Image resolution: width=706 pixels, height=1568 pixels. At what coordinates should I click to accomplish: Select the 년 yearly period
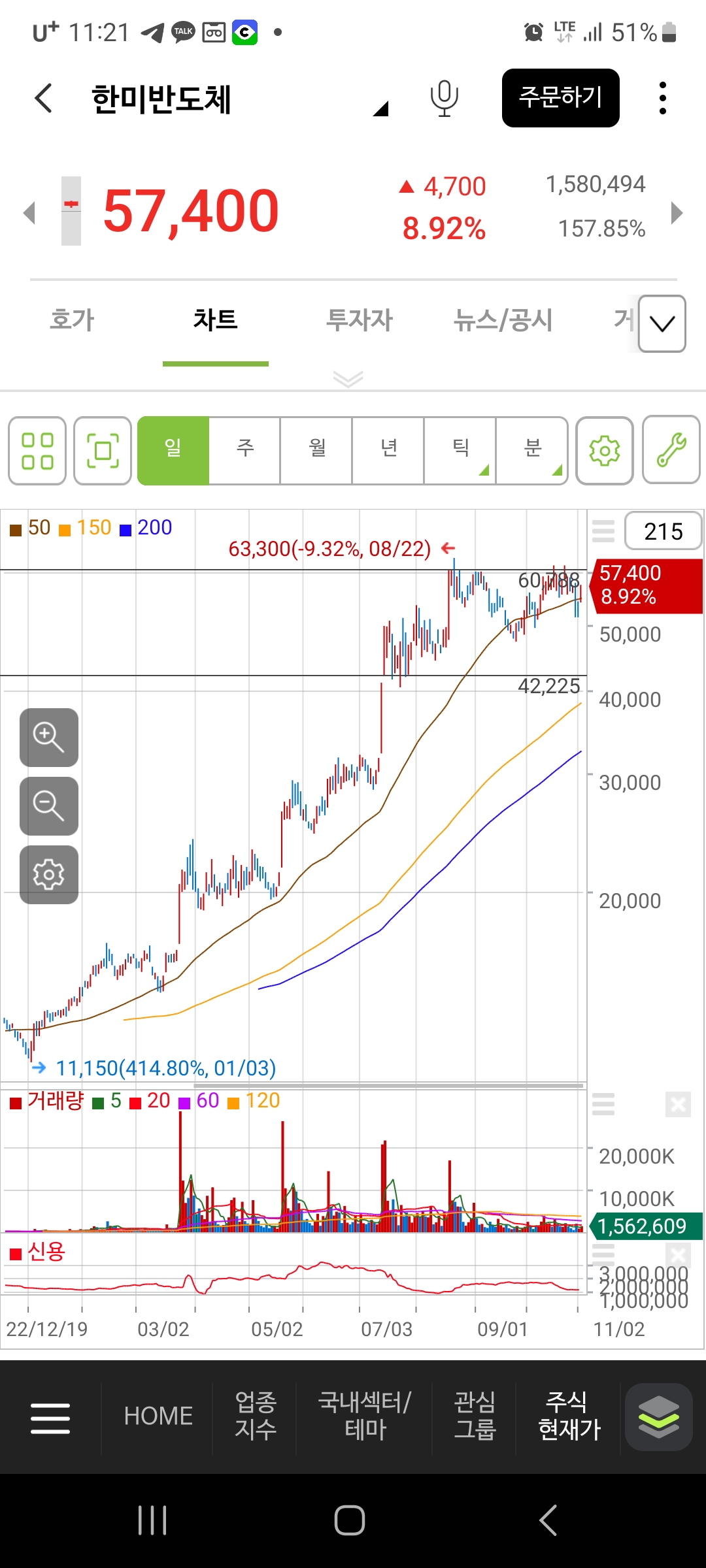tap(388, 451)
